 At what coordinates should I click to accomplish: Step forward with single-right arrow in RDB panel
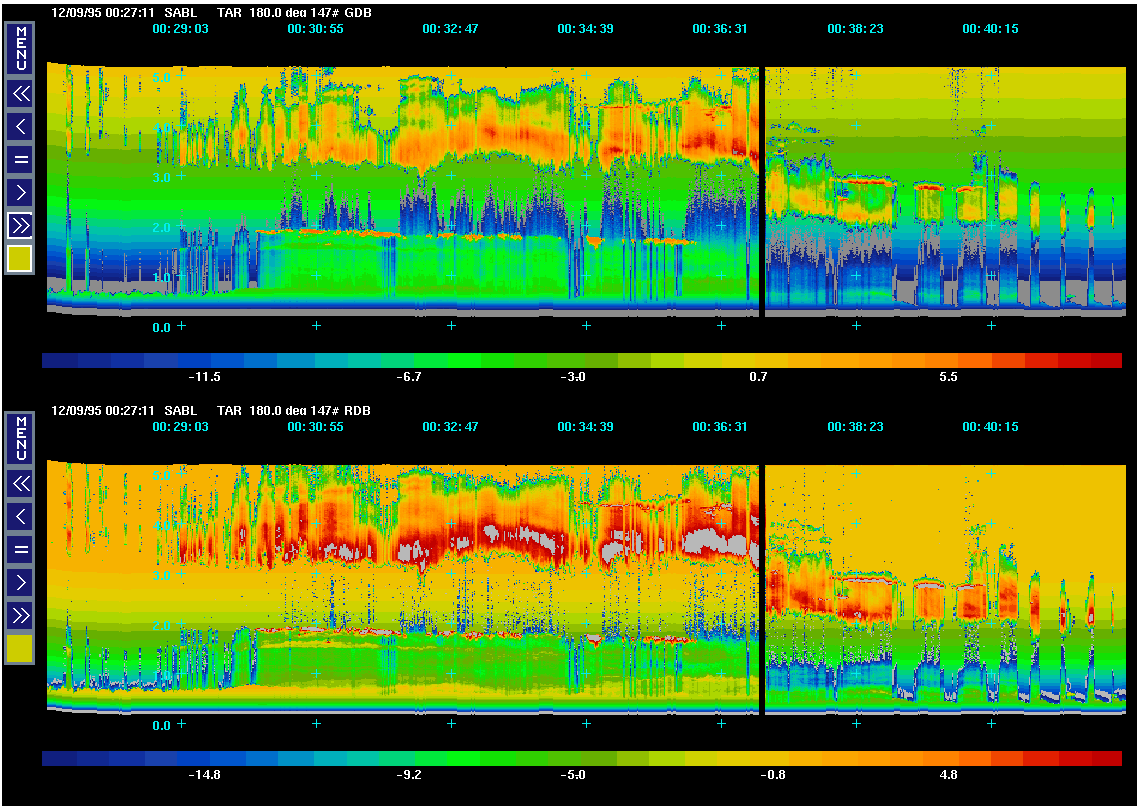click(x=20, y=582)
